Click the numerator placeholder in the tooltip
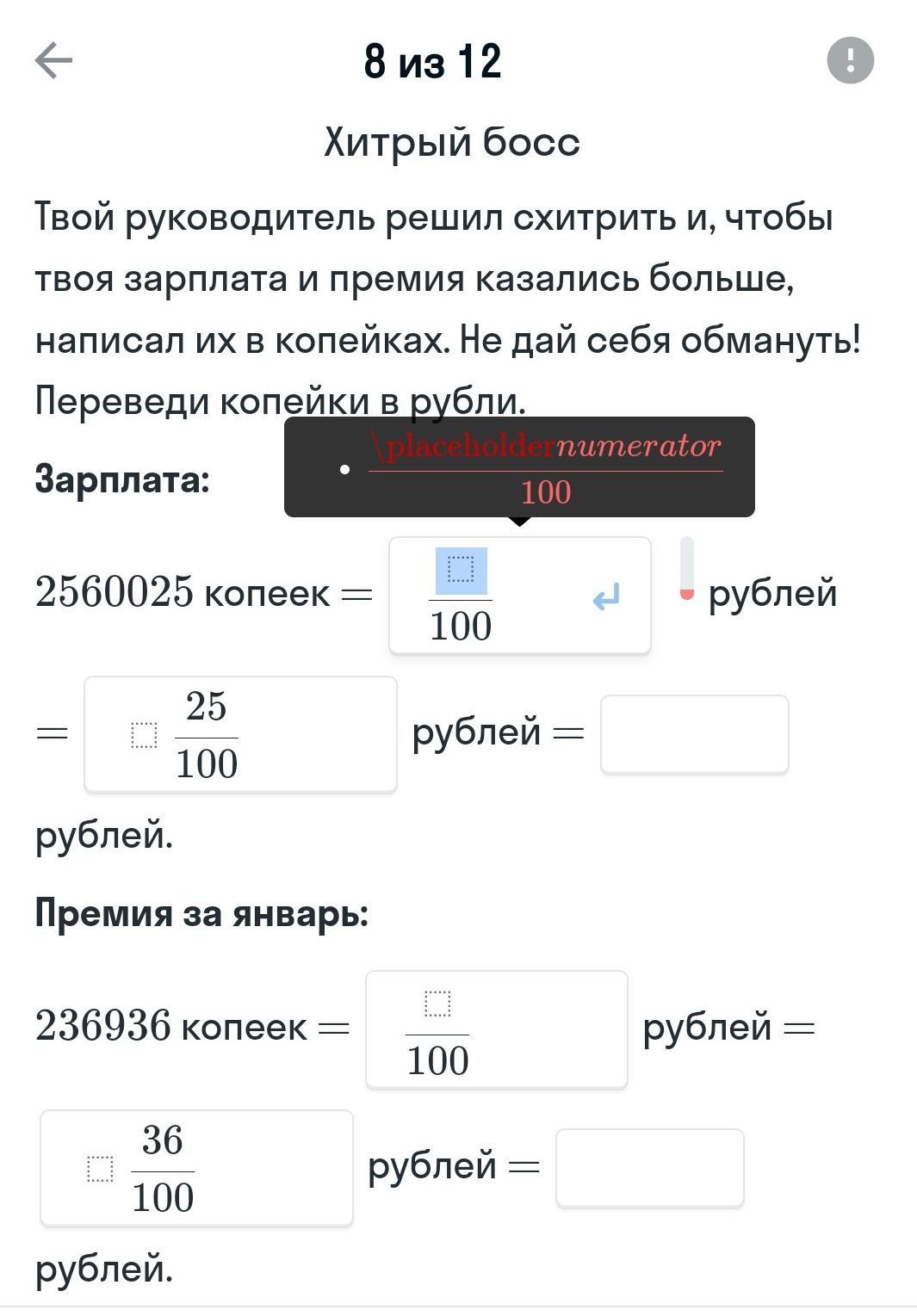 (549, 445)
